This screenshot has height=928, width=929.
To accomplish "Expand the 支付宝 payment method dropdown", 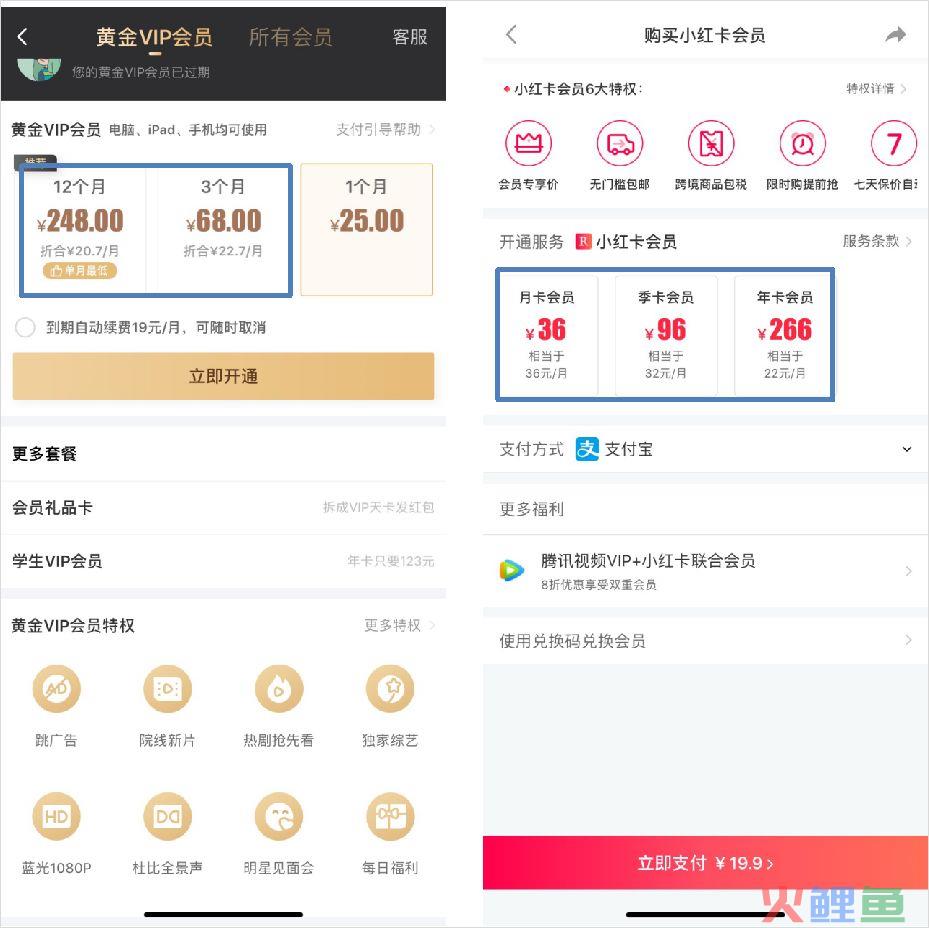I will 906,449.
